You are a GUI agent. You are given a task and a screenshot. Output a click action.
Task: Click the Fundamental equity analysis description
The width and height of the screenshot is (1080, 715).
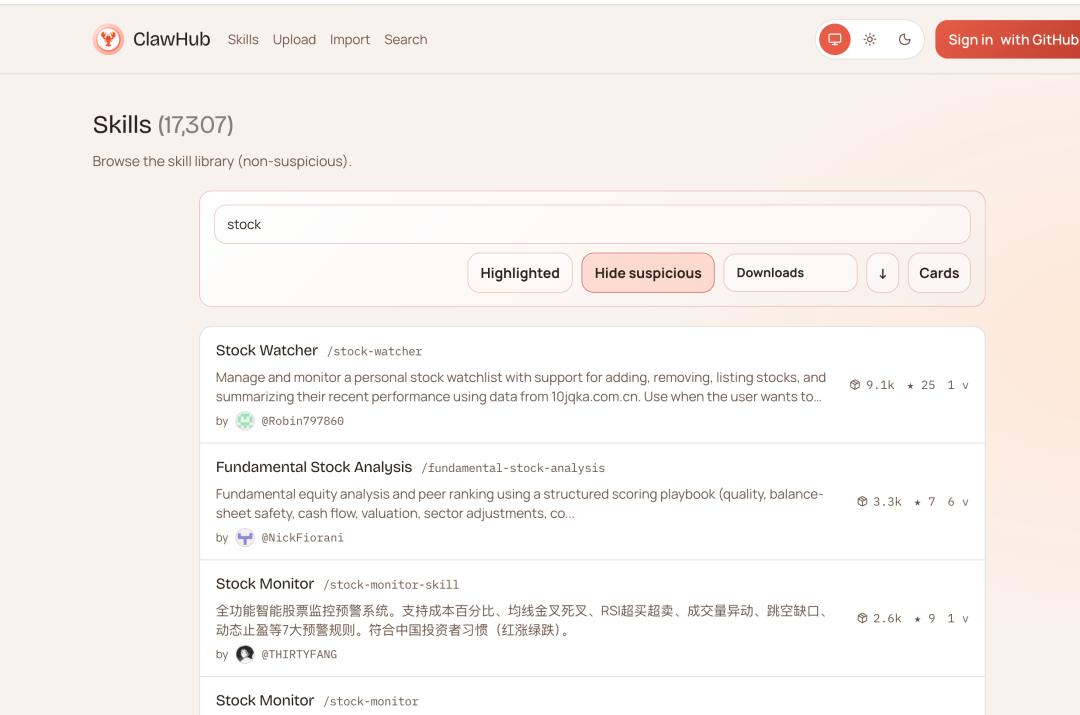[x=519, y=504]
